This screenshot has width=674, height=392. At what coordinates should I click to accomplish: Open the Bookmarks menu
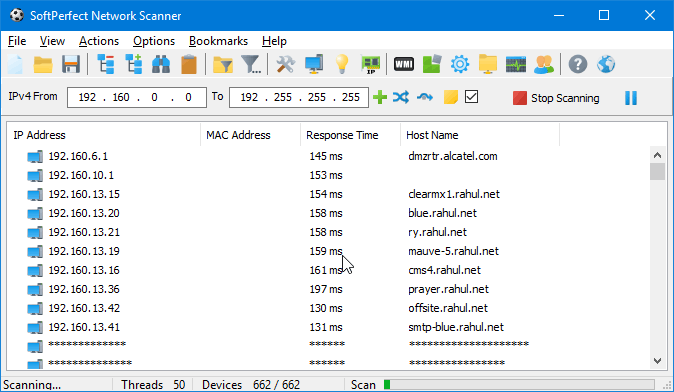pyautogui.click(x=218, y=41)
